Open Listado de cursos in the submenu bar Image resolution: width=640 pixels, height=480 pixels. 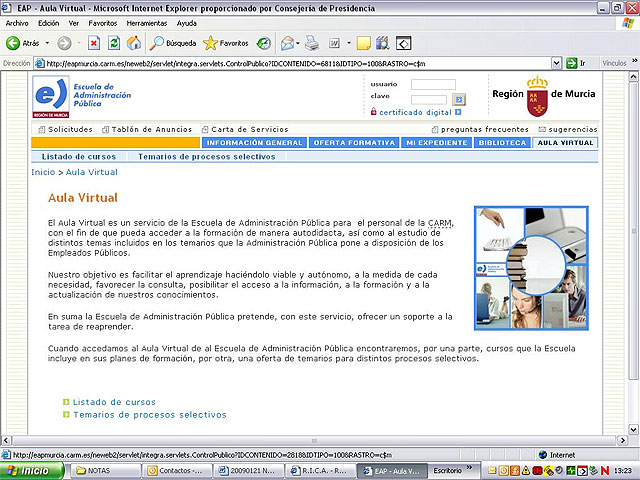(x=79, y=157)
